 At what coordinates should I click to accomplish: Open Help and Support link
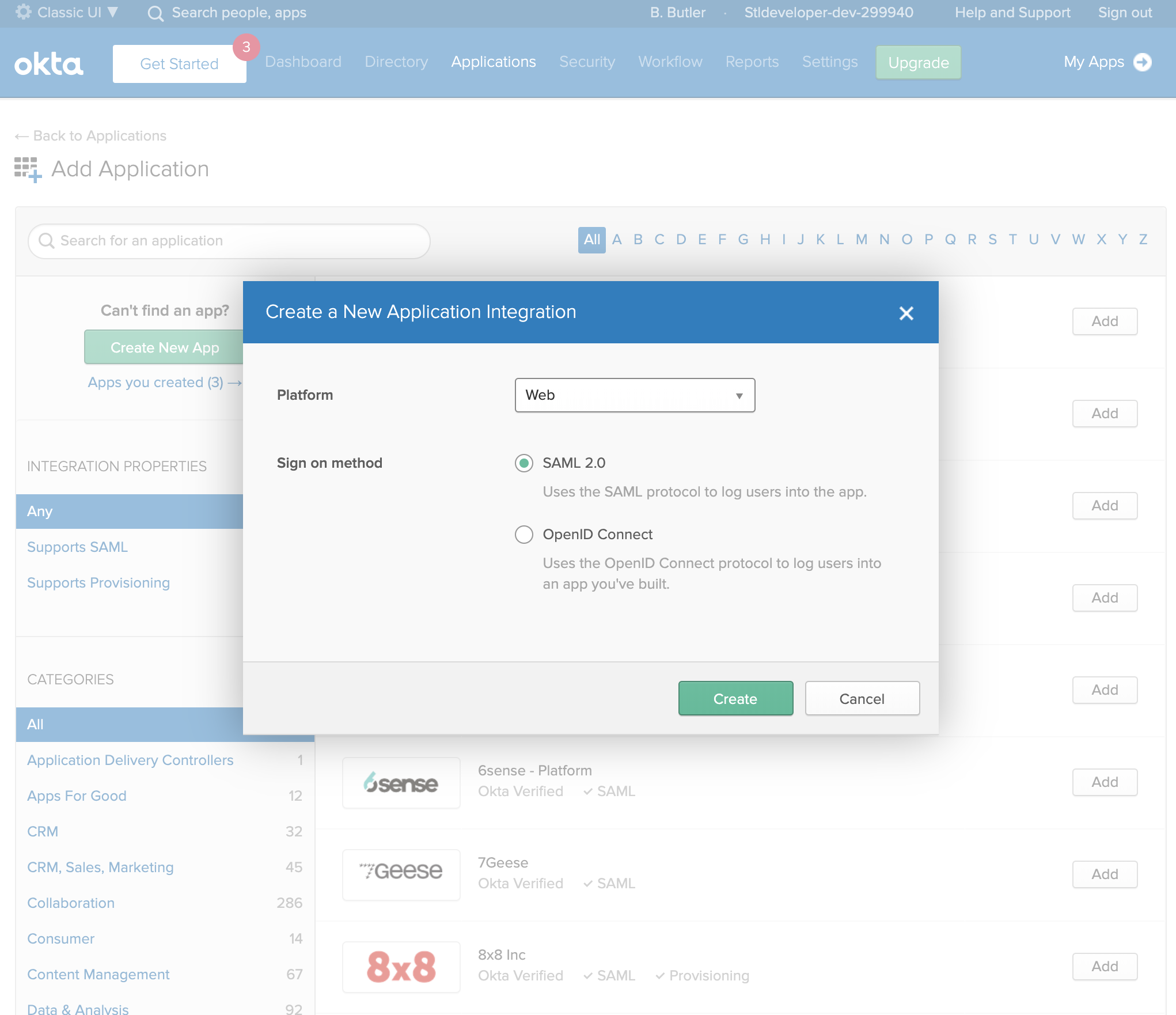click(1012, 13)
